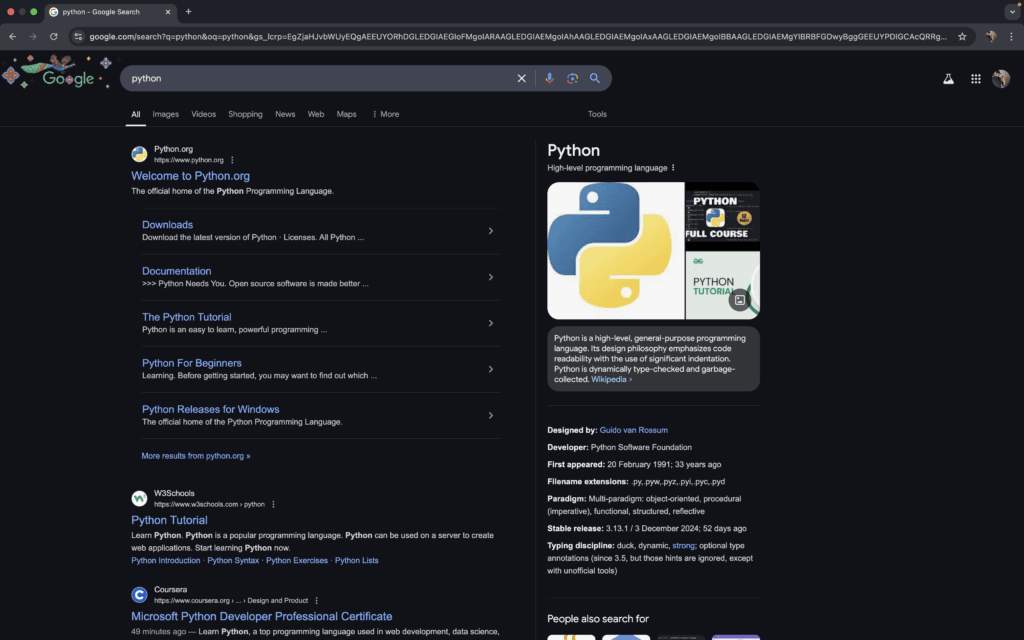Expand the Downloads result with its chevron

[x=490, y=230]
